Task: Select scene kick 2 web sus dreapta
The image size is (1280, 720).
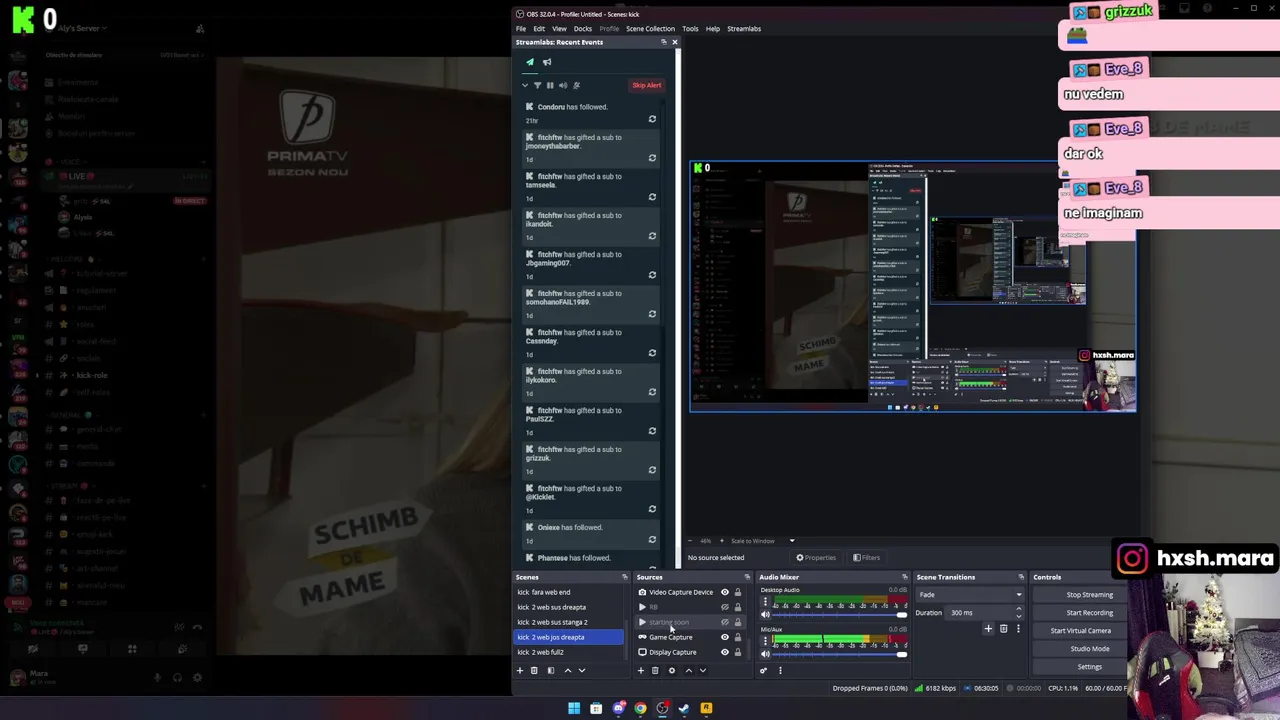Action: coord(568,607)
